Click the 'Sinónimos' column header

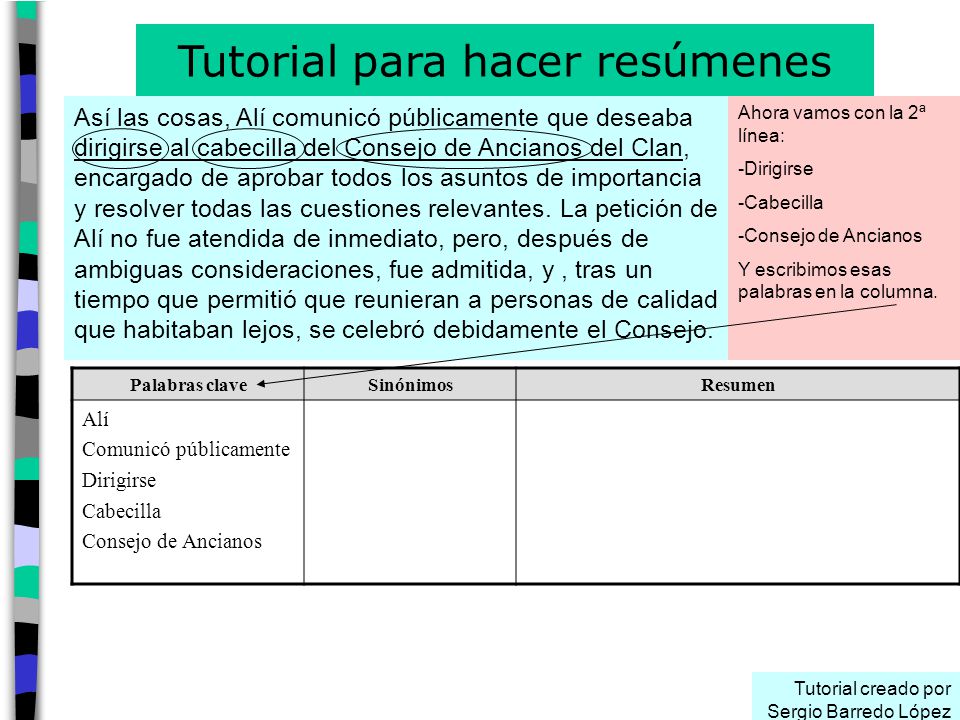pyautogui.click(x=410, y=385)
